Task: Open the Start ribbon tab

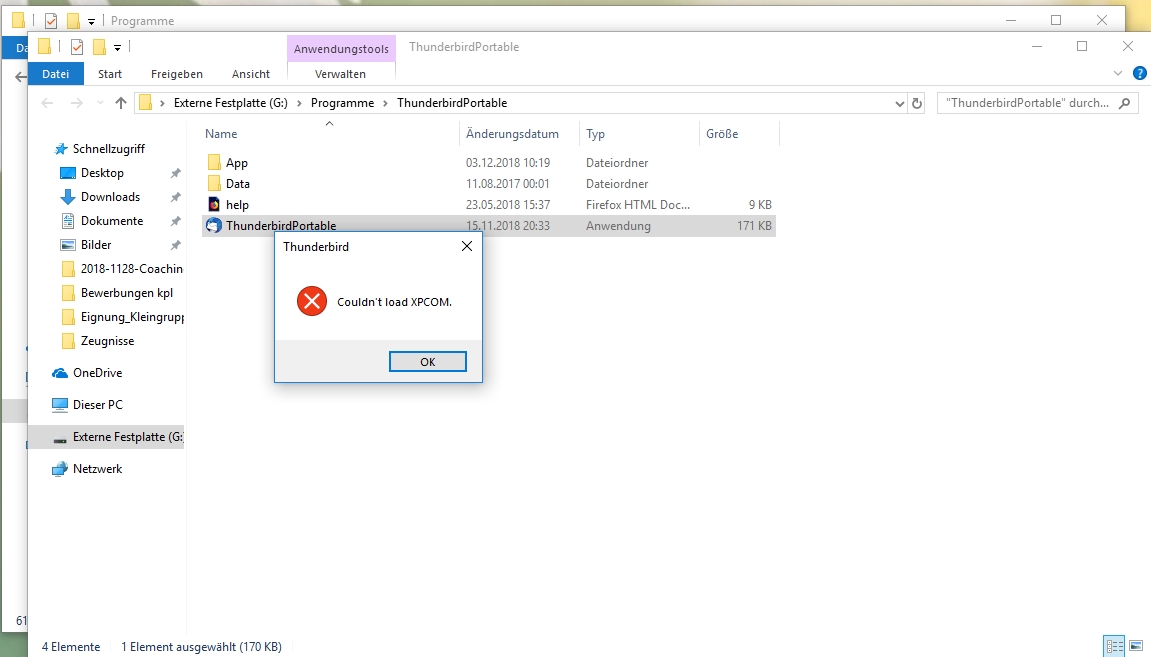Action: pos(110,73)
